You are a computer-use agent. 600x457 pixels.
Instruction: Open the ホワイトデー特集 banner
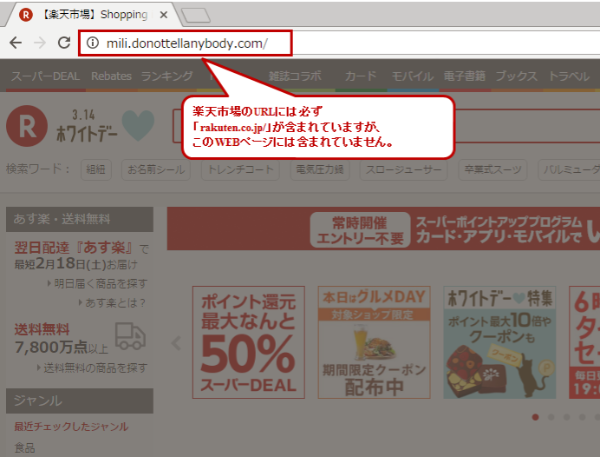(499, 343)
